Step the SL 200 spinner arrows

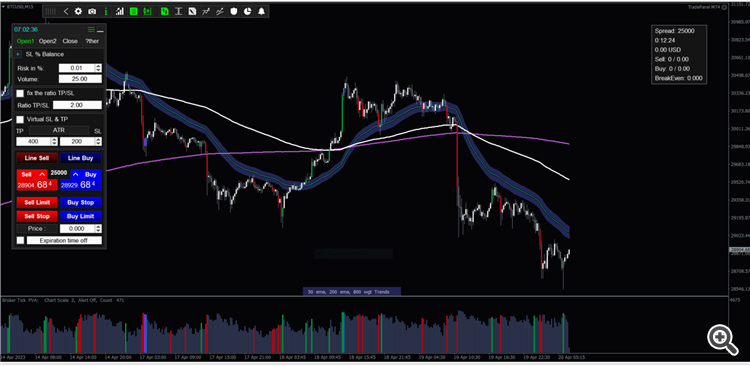tap(99, 142)
